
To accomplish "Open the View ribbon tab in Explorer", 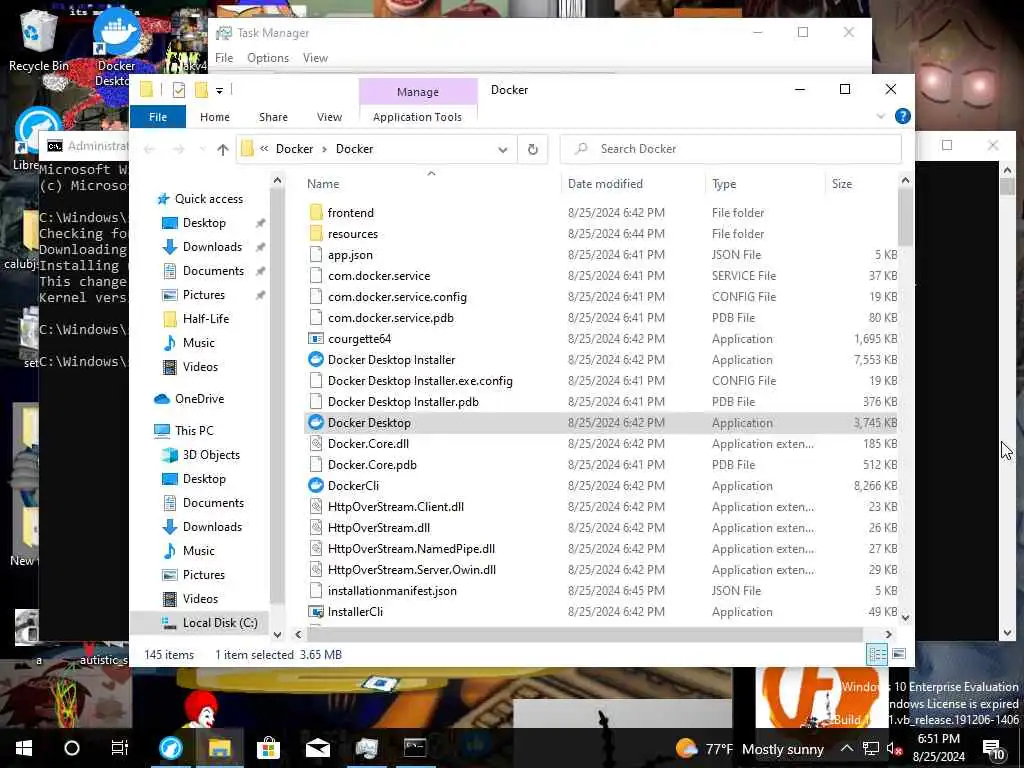I will (329, 117).
